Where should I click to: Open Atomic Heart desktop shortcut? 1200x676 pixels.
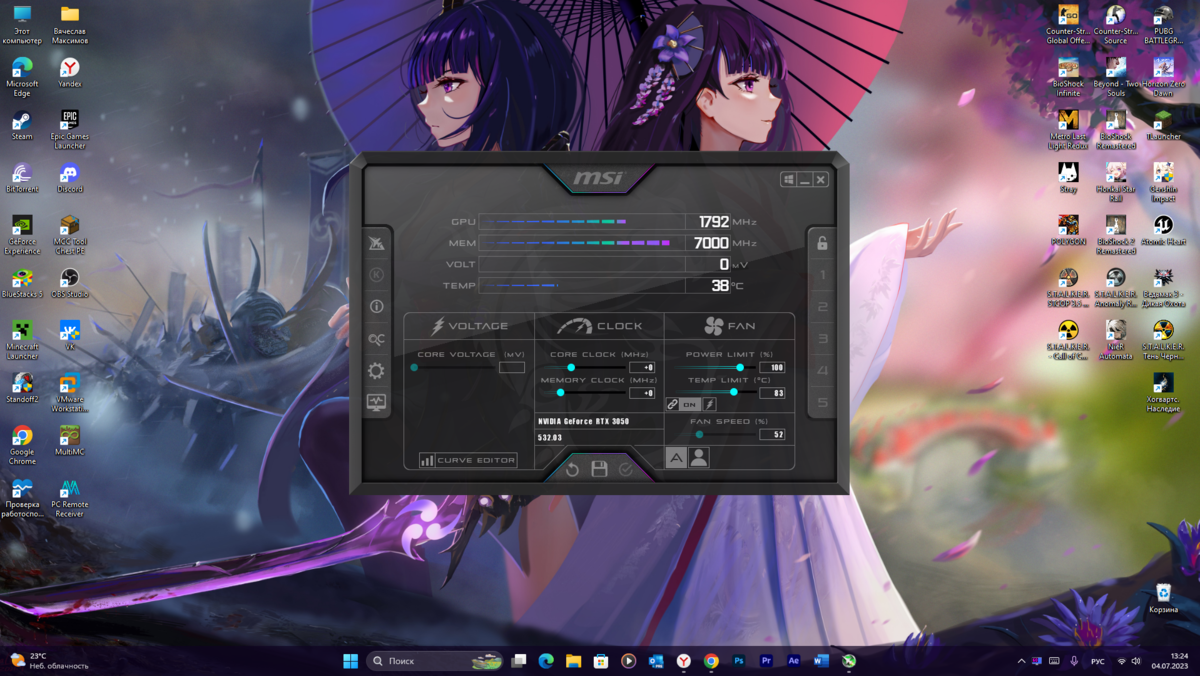click(x=1163, y=230)
